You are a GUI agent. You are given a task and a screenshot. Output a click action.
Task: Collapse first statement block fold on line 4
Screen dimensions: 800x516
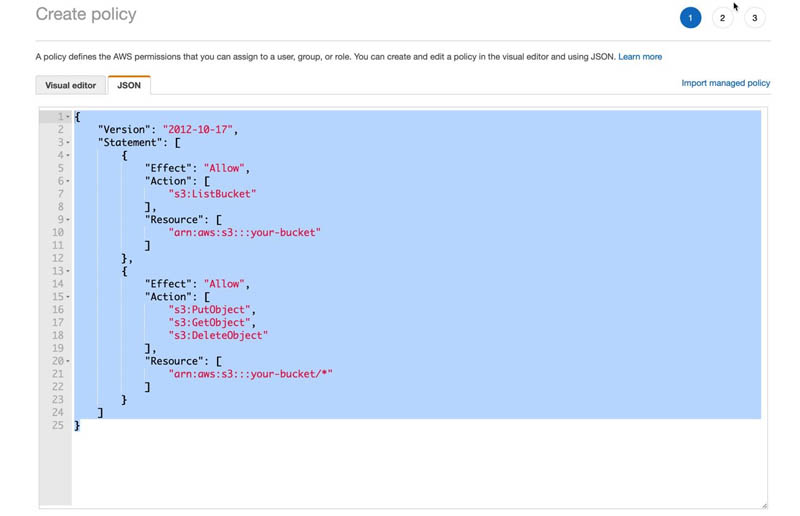68,155
